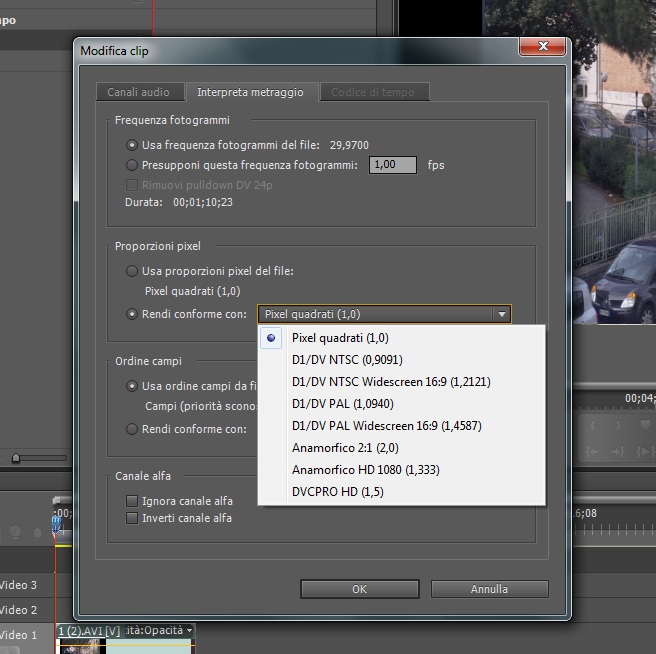Enable Ignora canale alfa checkbox
The image size is (656, 654).
click(x=132, y=501)
